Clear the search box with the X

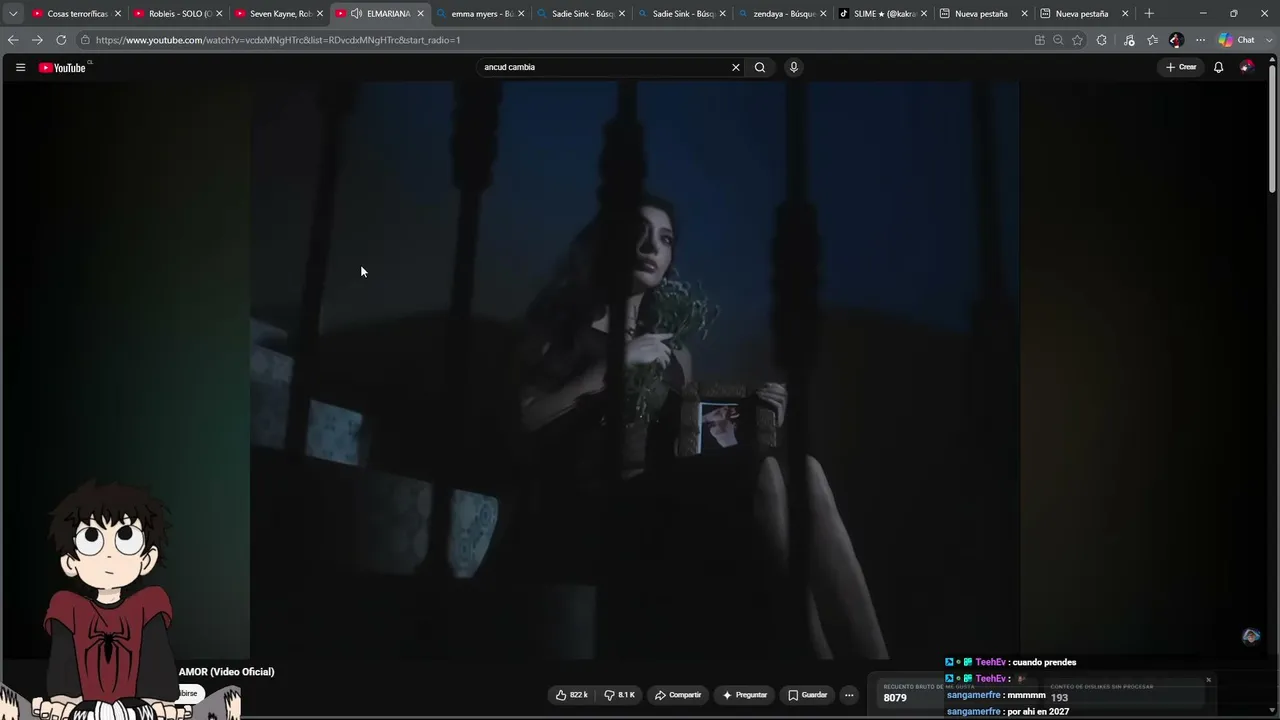tap(736, 67)
